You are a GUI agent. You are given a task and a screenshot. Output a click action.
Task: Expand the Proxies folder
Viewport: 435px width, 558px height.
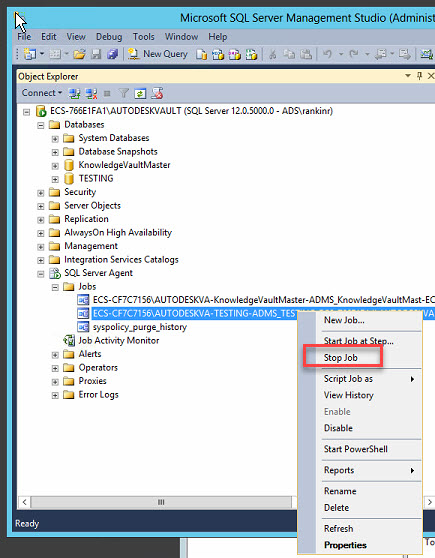55,382
